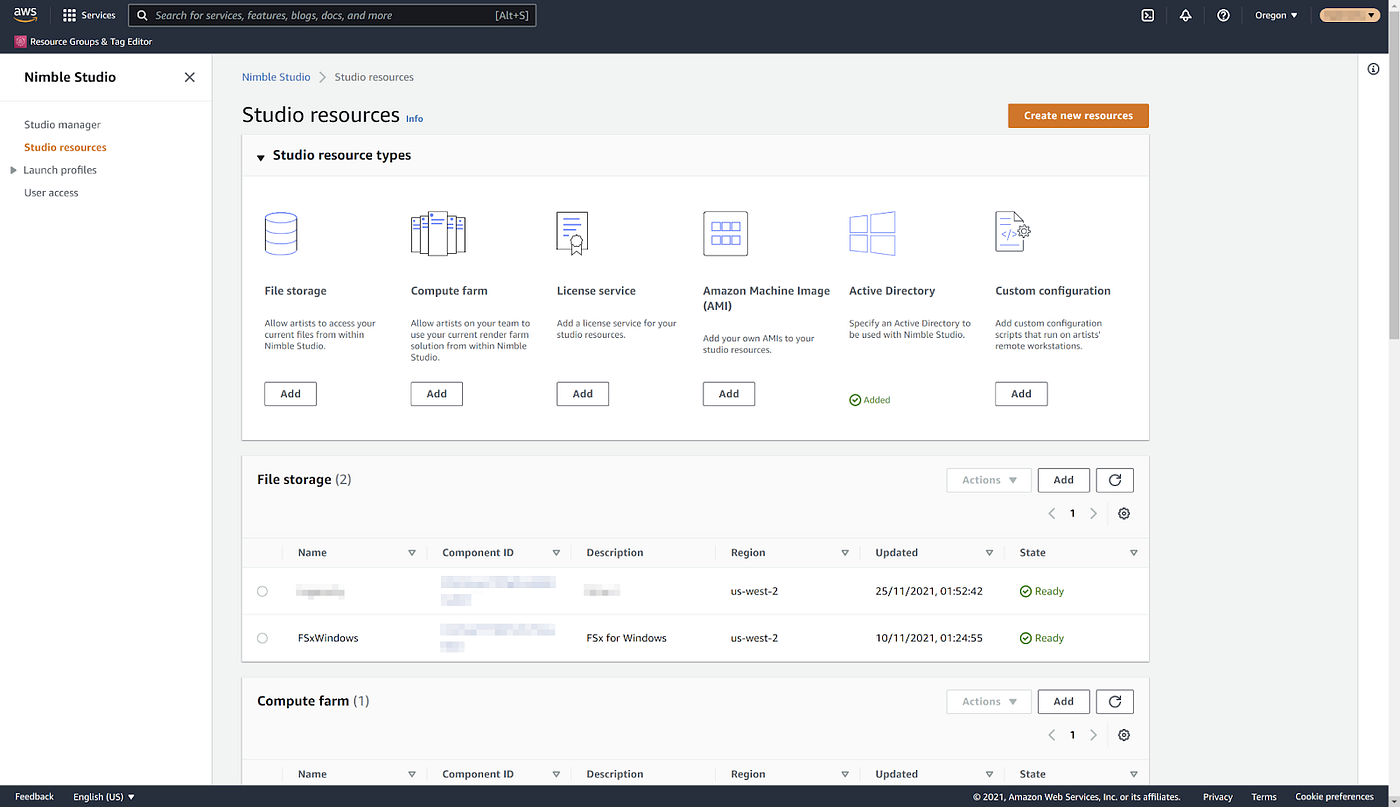Viewport: 1400px width, 807px height.
Task: Refresh the Compute farm table
Action: [x=1115, y=702]
